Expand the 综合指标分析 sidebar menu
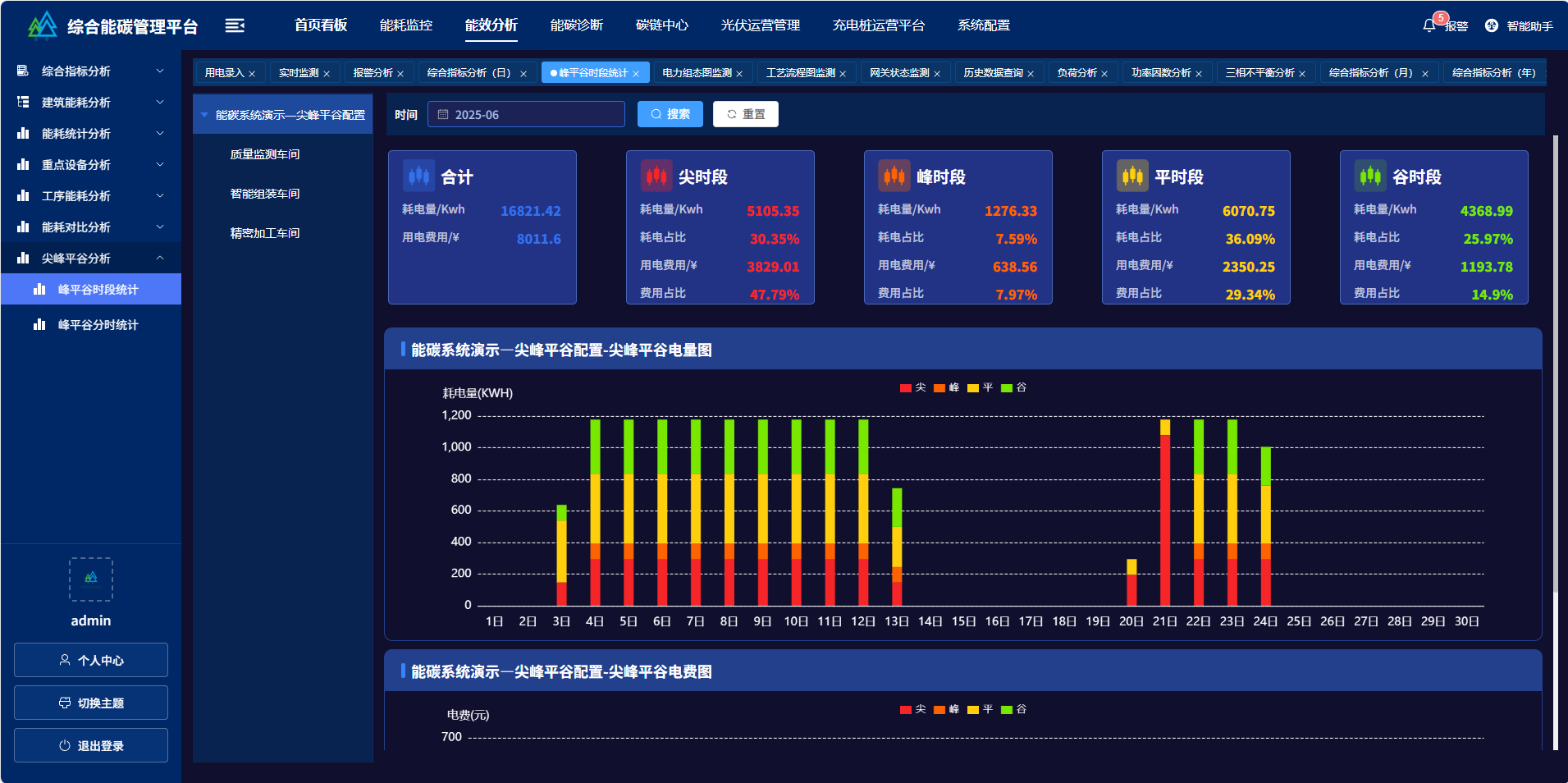This screenshot has width=1568, height=783. tap(90, 71)
